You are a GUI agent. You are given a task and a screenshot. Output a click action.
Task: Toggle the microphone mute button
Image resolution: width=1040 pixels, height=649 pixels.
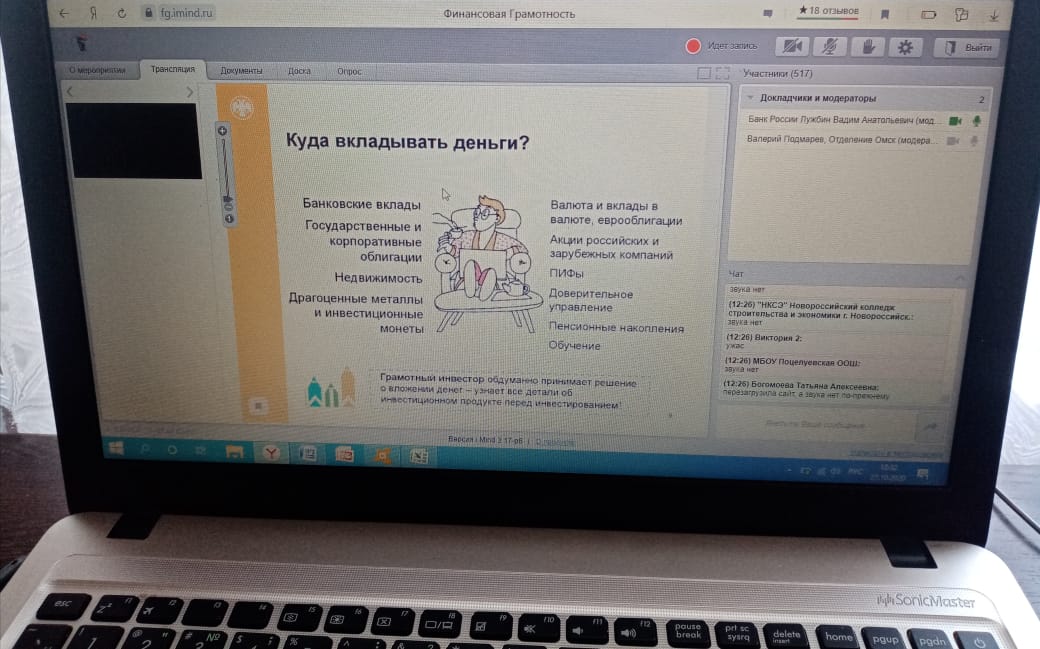(829, 46)
